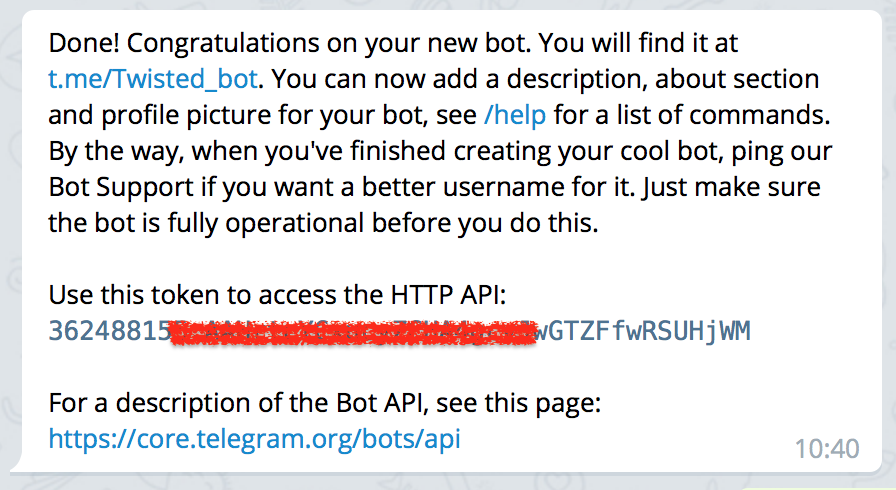Open the t.me/Twisted_bot link
The height and width of the screenshot is (490, 896).
coord(153,79)
